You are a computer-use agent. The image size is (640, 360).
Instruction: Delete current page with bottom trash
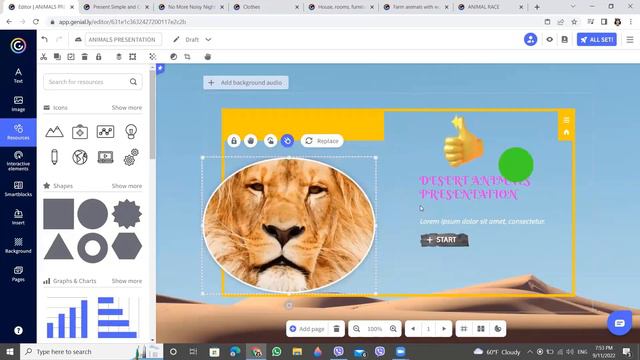point(336,329)
